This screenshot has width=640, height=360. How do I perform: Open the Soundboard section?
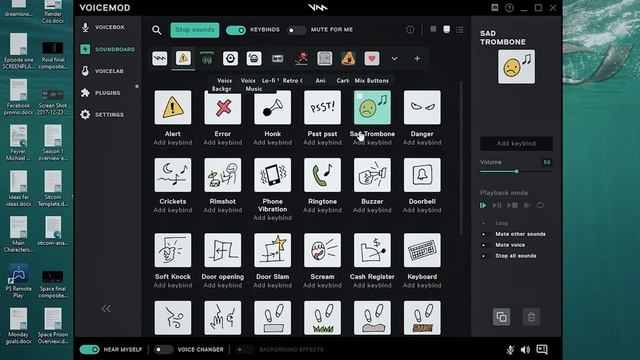pyautogui.click(x=108, y=49)
